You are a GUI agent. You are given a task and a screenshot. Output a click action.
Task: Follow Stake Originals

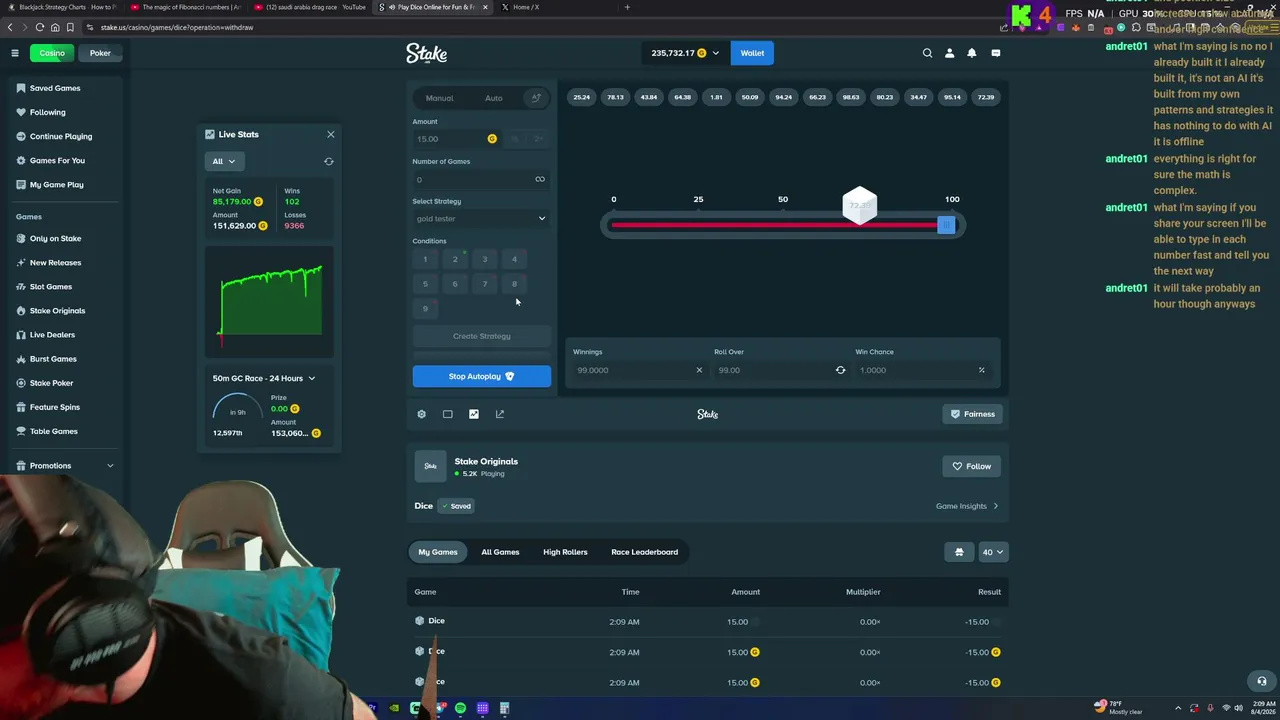971,466
